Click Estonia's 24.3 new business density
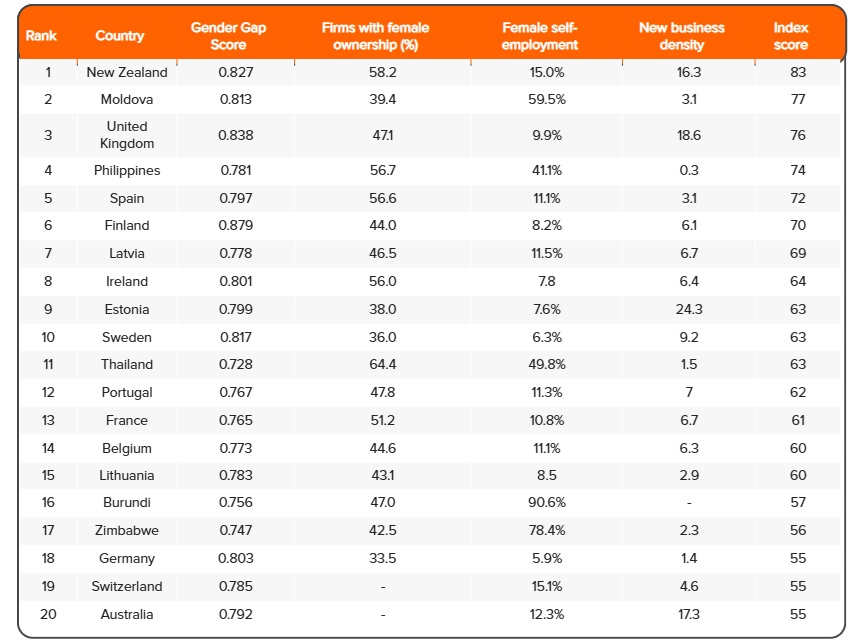The width and height of the screenshot is (858, 644). 689,309
